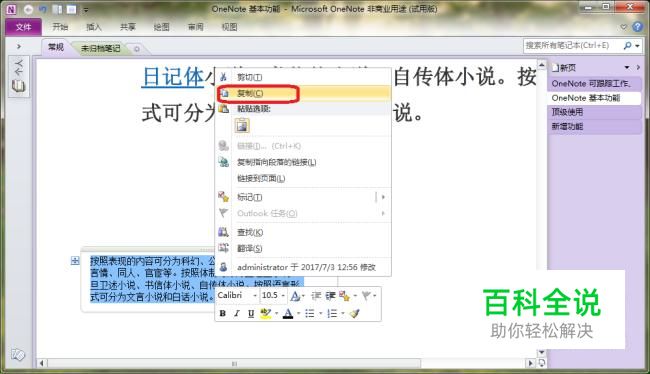The image size is (650, 374).
Task: Switch to the 共享 ribbon tab
Action: [x=128, y=27]
